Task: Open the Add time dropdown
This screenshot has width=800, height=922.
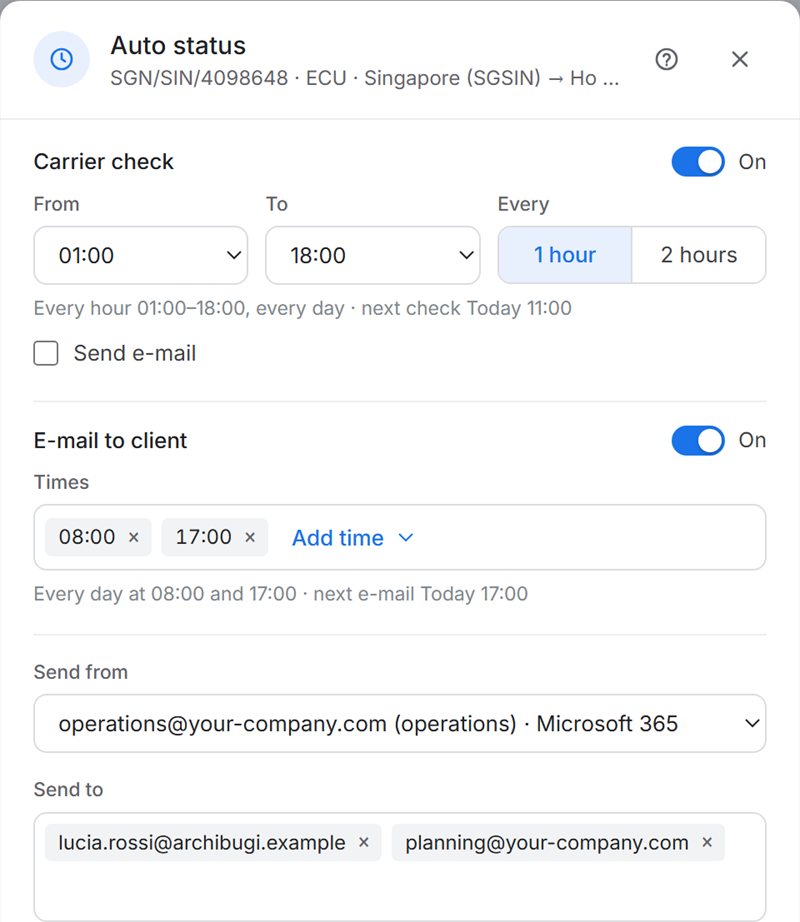Action: point(353,538)
